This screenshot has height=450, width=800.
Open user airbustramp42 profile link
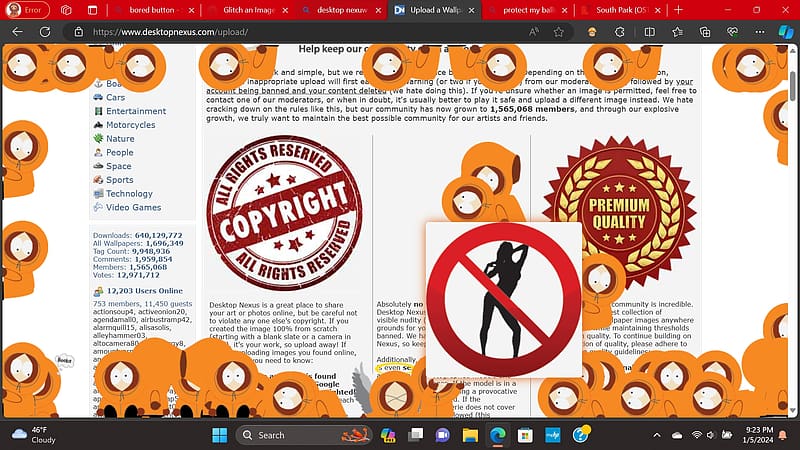(x=166, y=319)
